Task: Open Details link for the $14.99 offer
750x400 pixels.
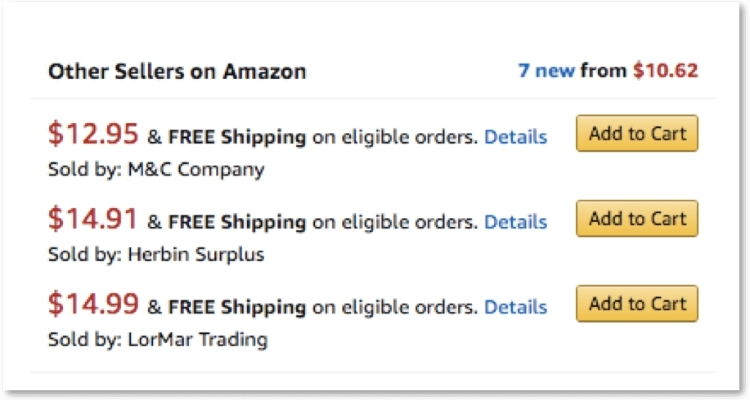Action: (515, 307)
